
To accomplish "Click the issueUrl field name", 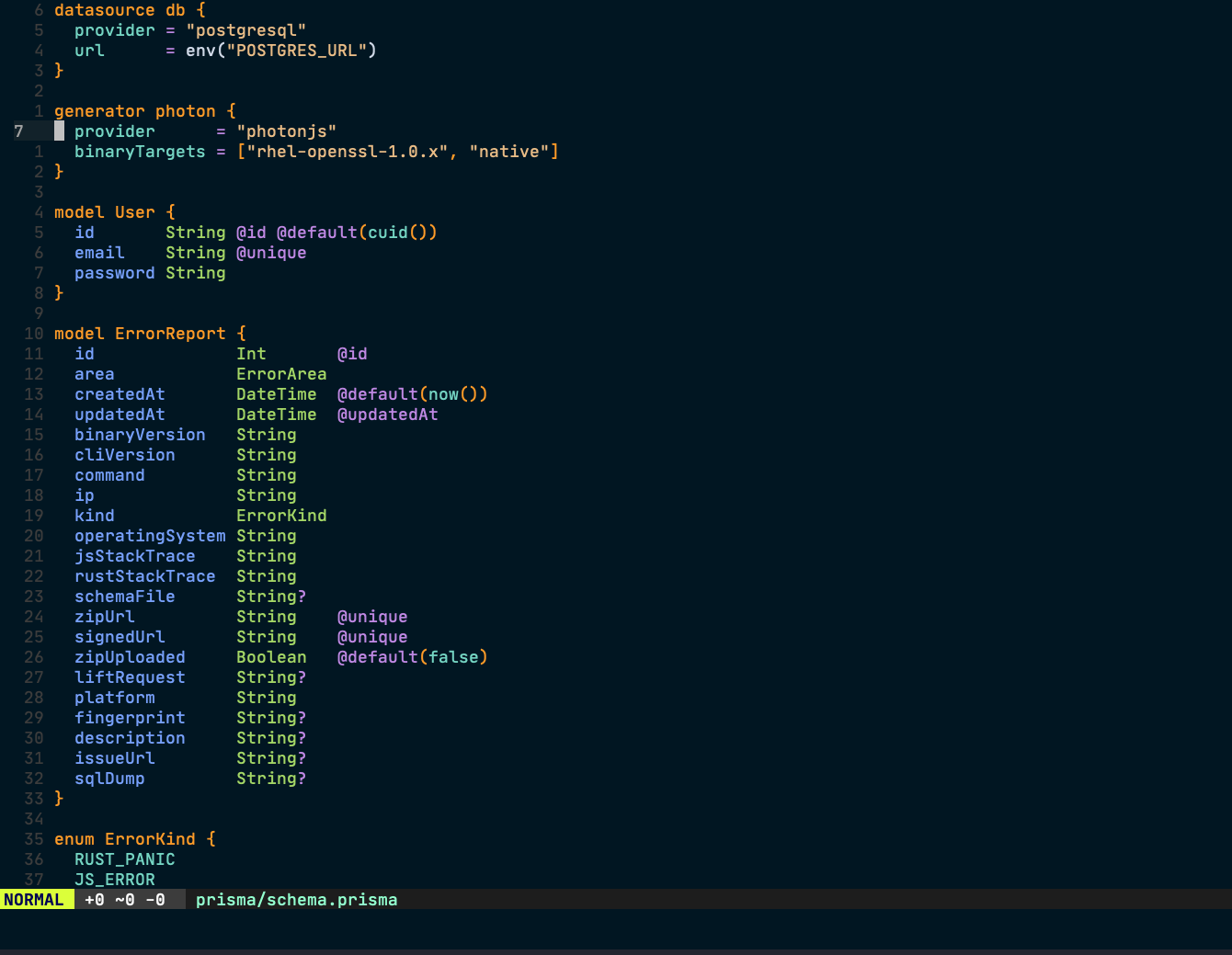I will [x=115, y=758].
